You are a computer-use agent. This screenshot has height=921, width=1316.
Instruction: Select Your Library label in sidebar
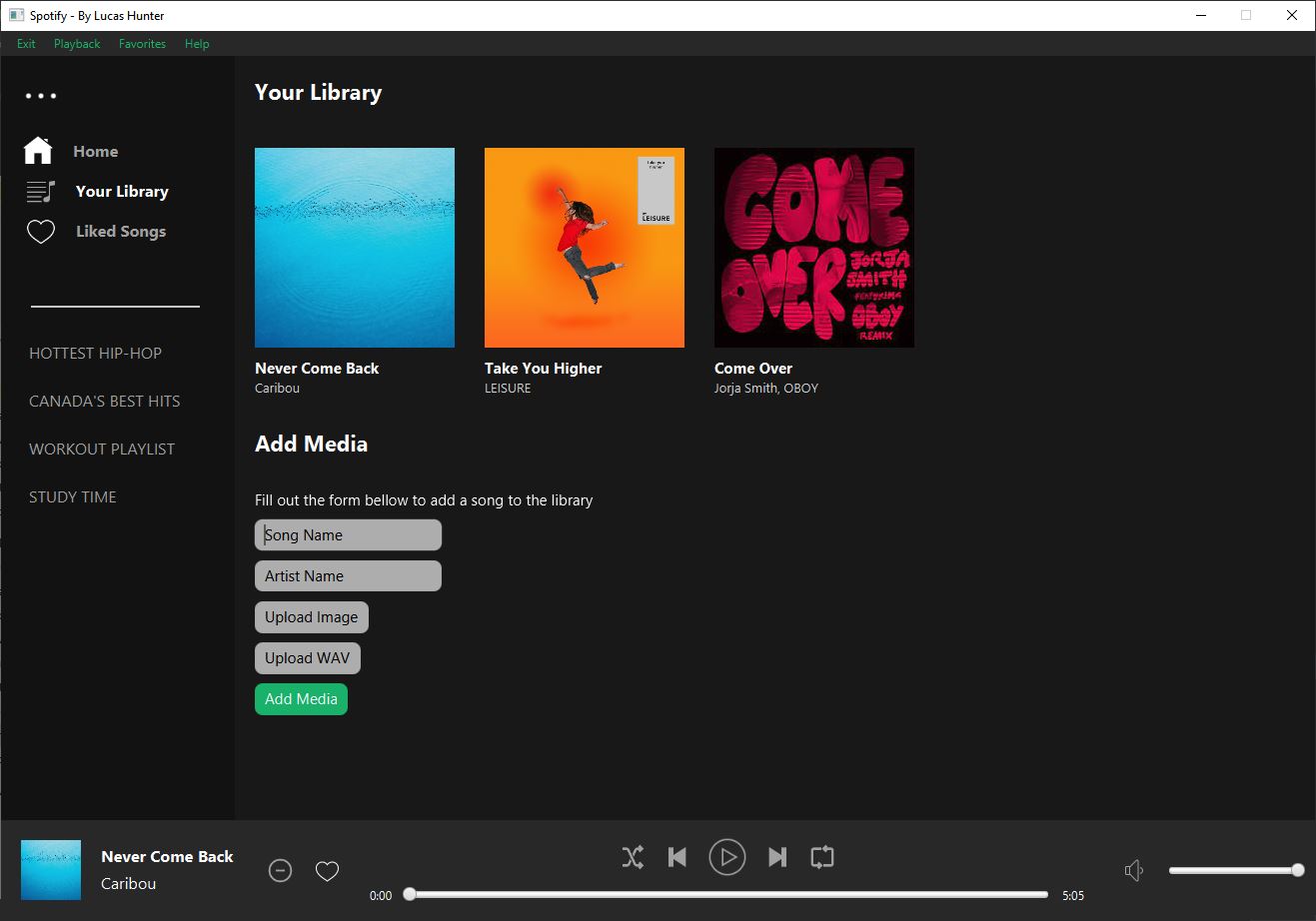click(122, 192)
